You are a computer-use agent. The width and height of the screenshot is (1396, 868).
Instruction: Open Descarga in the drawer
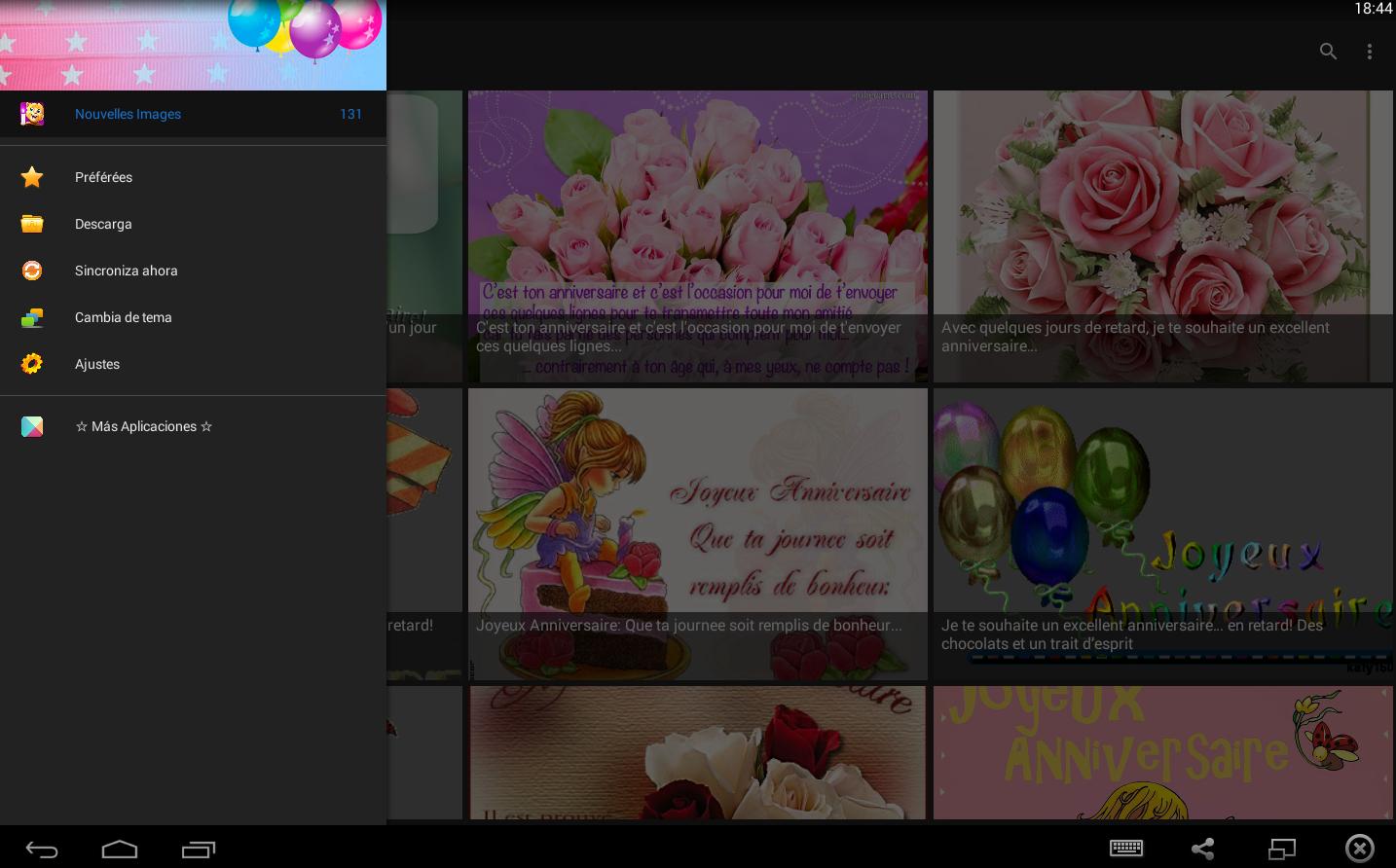193,224
